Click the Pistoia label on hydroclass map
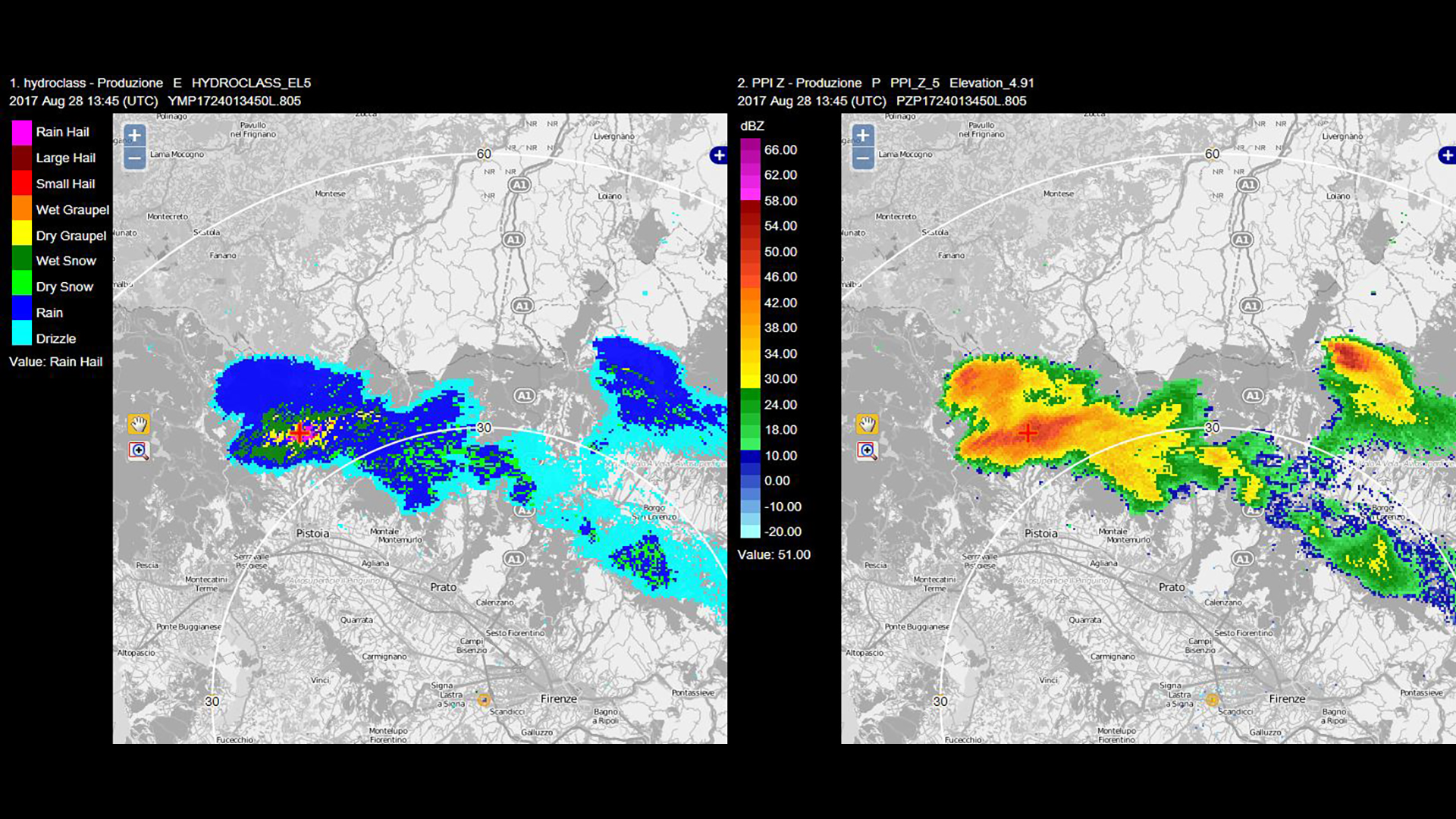Screen dimensions: 1456x819 312,533
